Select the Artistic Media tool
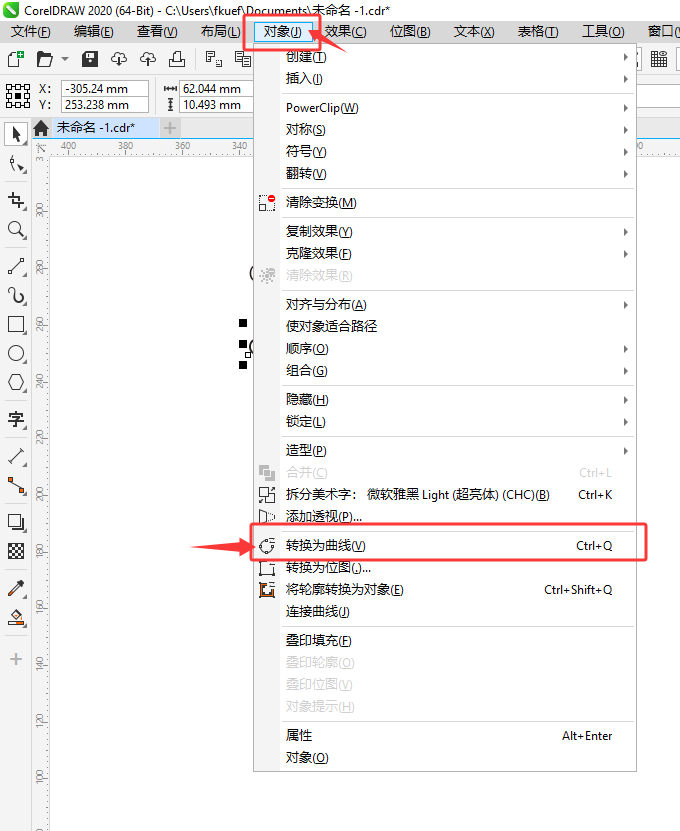This screenshot has height=831, width=680. (x=16, y=295)
